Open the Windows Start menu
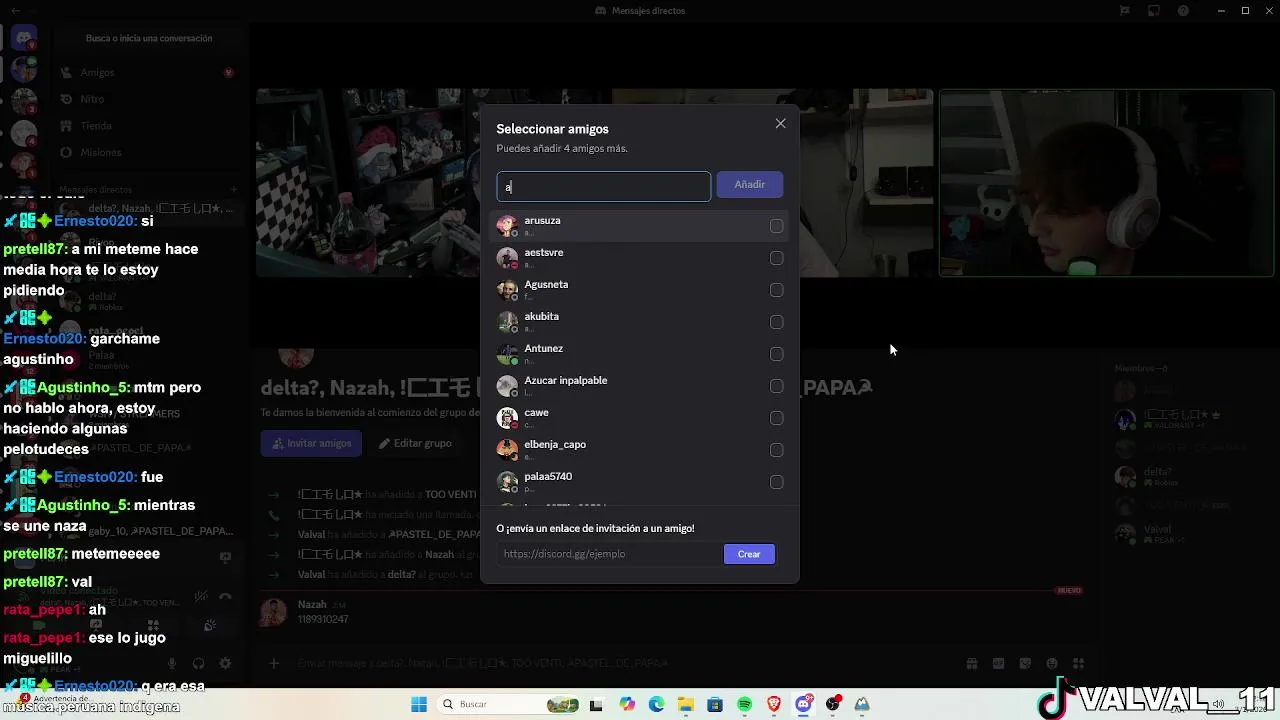 [419, 704]
